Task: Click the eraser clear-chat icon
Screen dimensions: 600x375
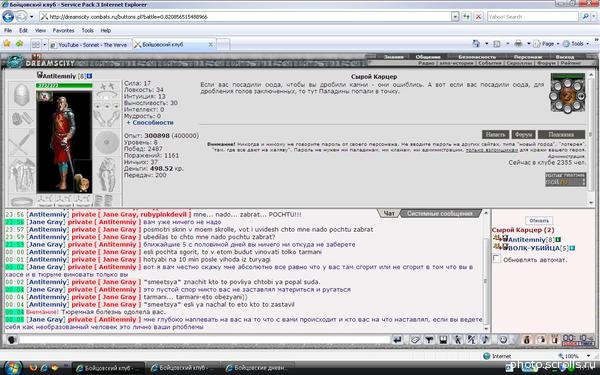Action: coord(415,339)
